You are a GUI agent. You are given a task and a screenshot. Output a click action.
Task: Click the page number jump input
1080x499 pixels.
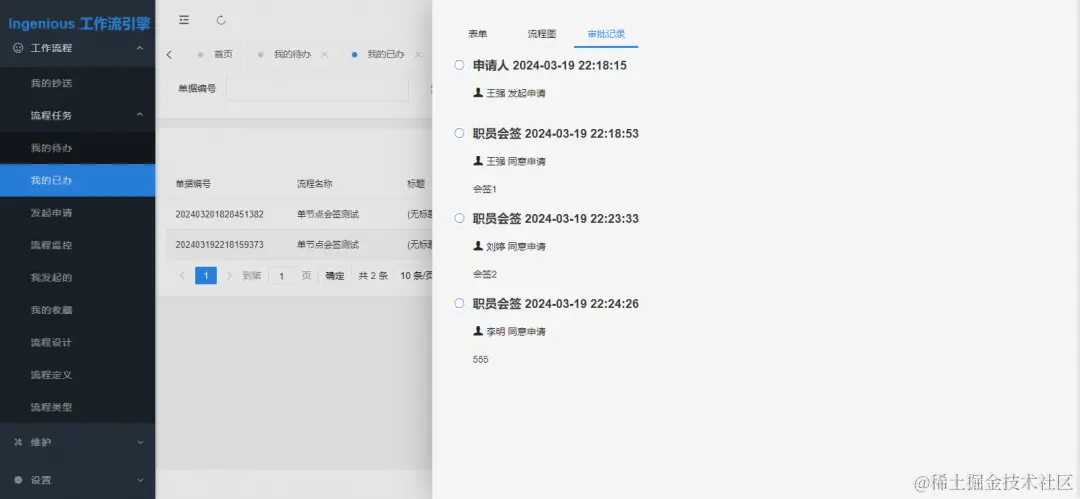(282, 276)
